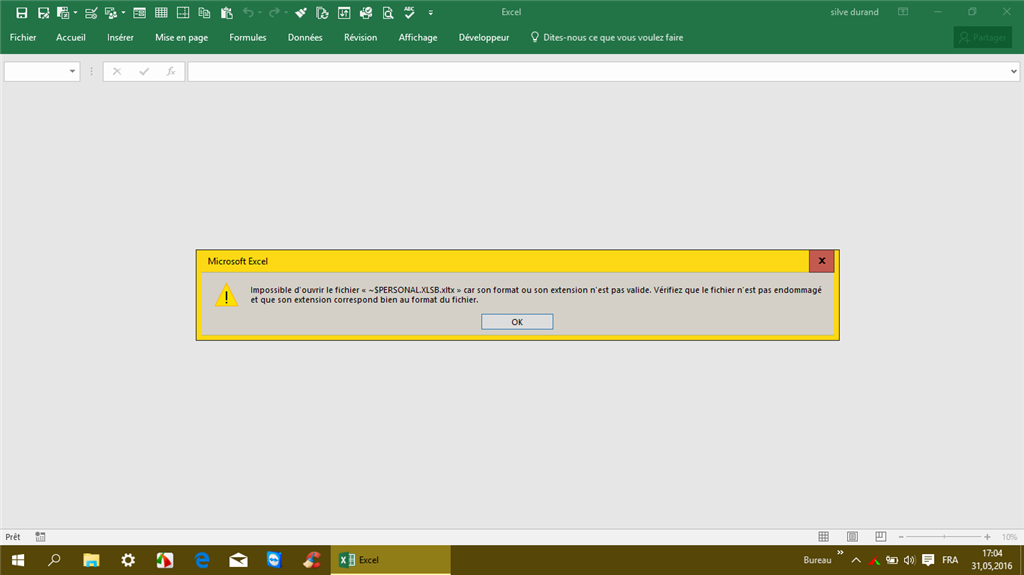1024x575 pixels.
Task: Open File Explorer from the taskbar
Action: click(x=91, y=560)
